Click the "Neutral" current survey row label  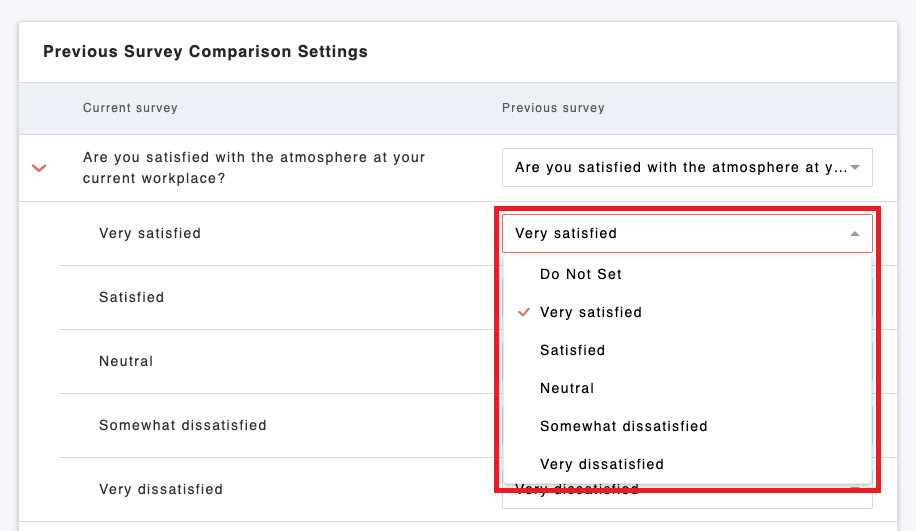pyautogui.click(x=126, y=362)
